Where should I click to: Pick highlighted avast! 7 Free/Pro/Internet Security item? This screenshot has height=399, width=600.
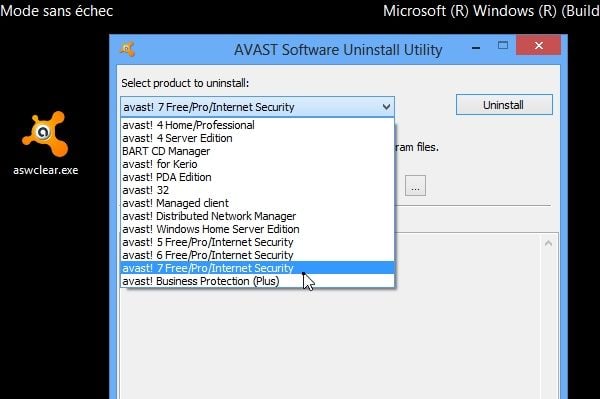(x=257, y=268)
